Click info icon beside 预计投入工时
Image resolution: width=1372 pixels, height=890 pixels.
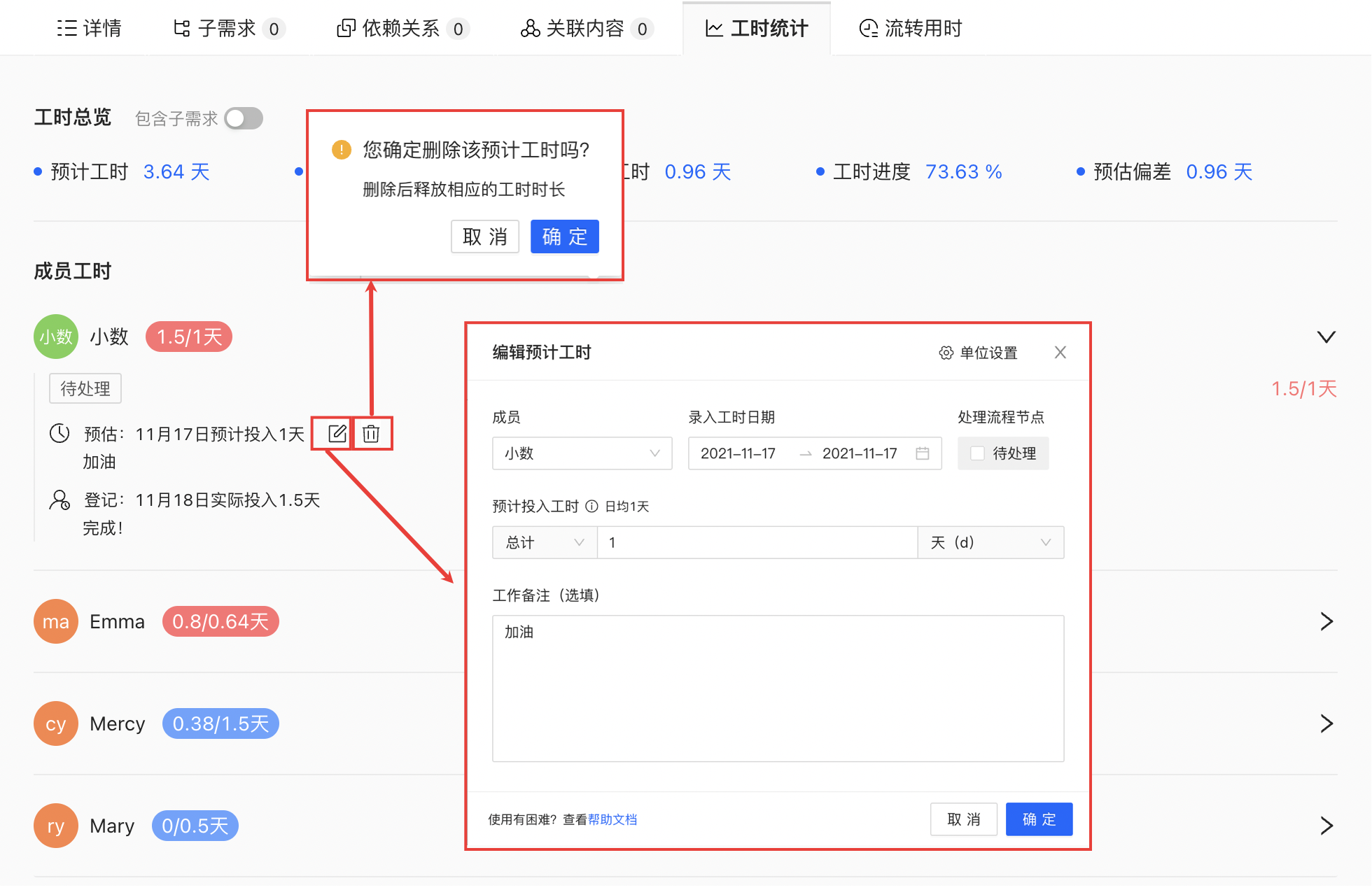pyautogui.click(x=591, y=506)
